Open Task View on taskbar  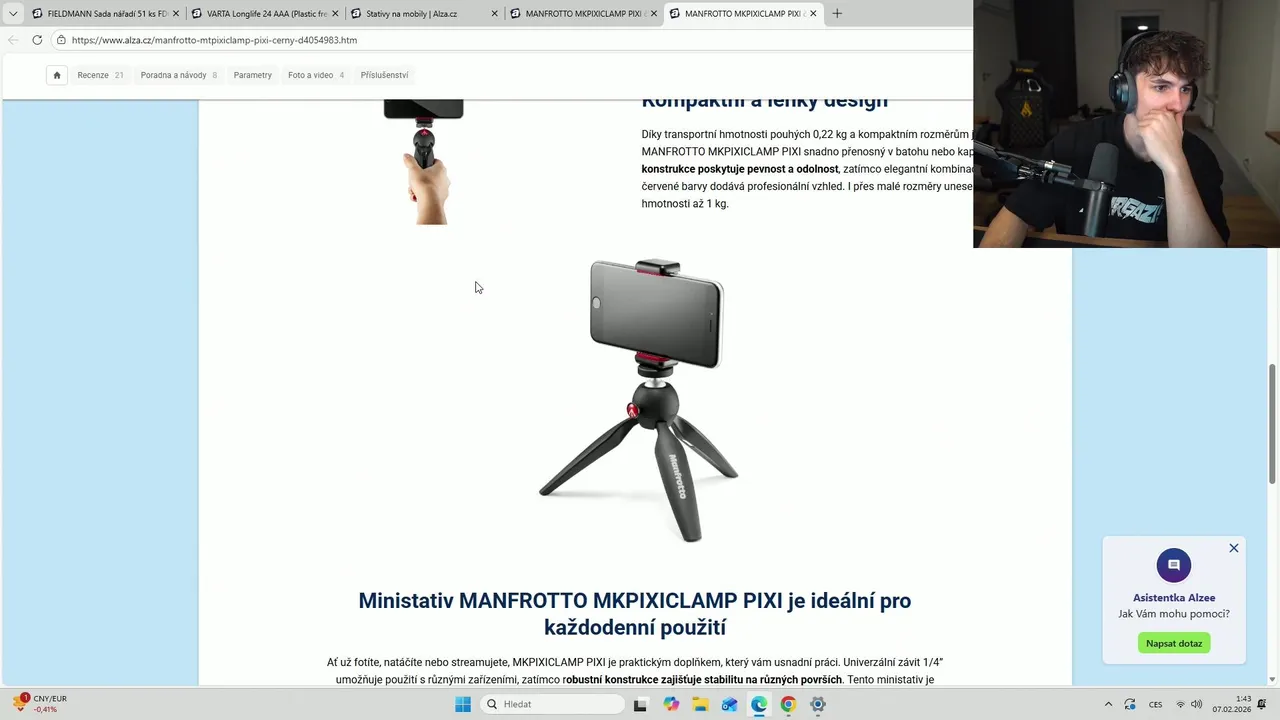click(641, 704)
